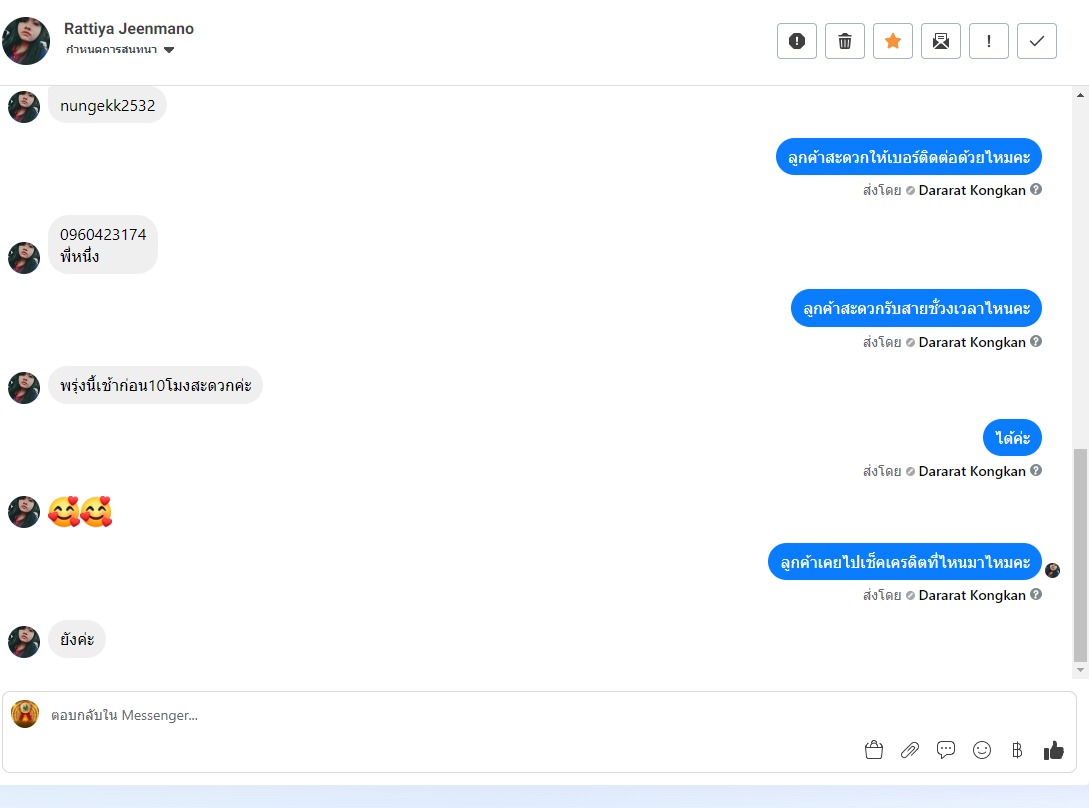Delete conversation using the trash can icon

pos(845,41)
